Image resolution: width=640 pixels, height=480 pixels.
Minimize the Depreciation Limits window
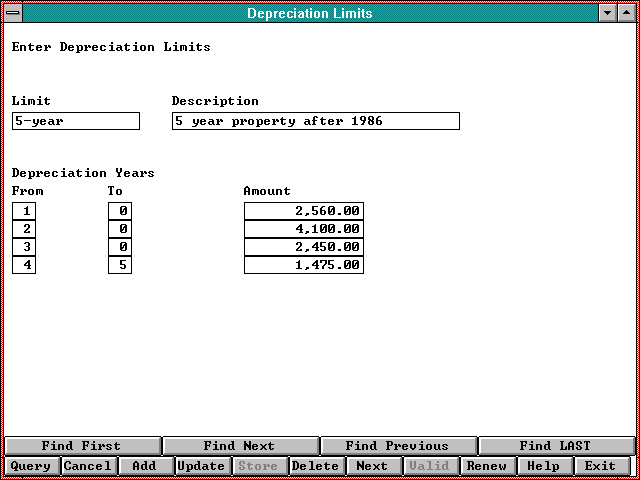tap(607, 13)
